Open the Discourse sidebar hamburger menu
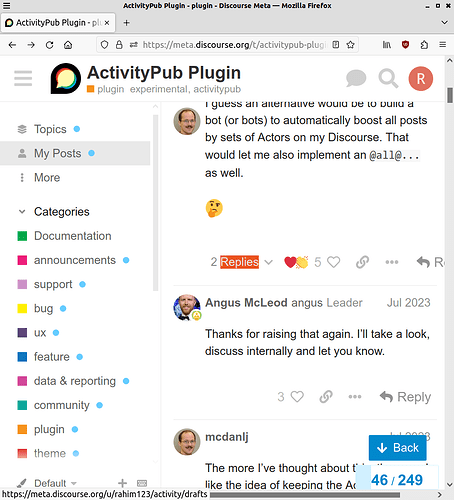Viewport: 454px width, 500px height. pos(23,78)
